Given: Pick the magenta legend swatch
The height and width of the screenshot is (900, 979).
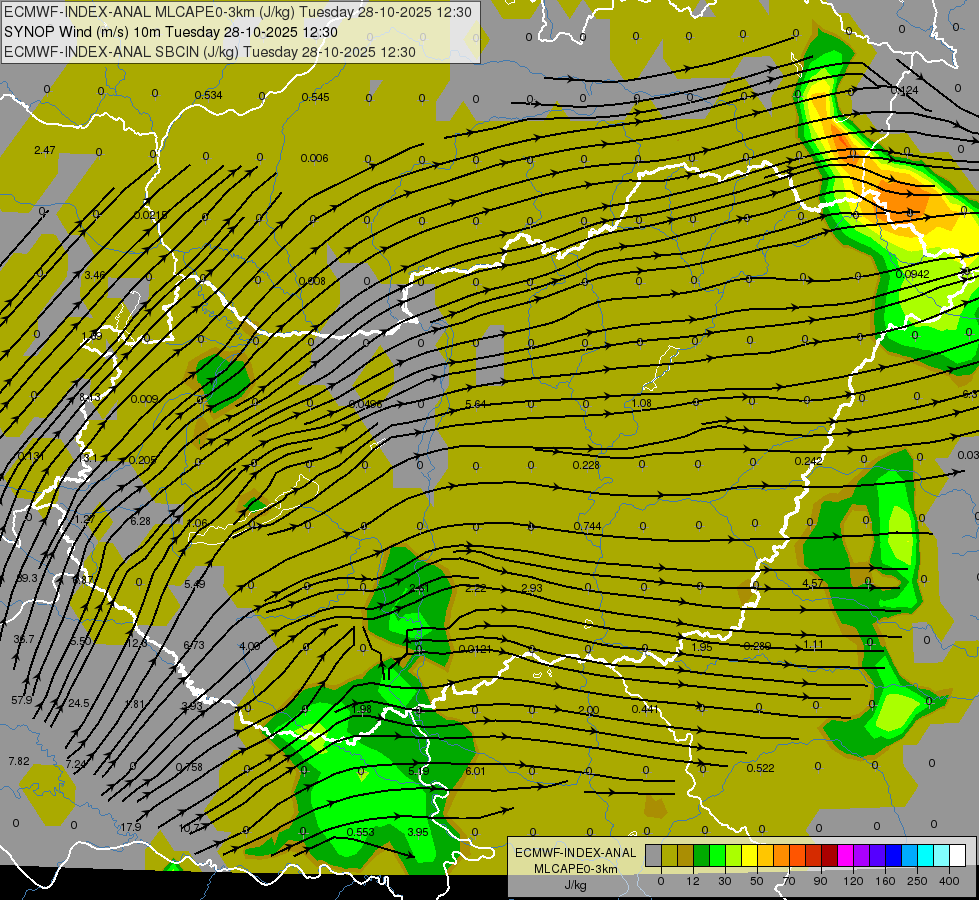Looking at the screenshot, I should click(x=845, y=855).
